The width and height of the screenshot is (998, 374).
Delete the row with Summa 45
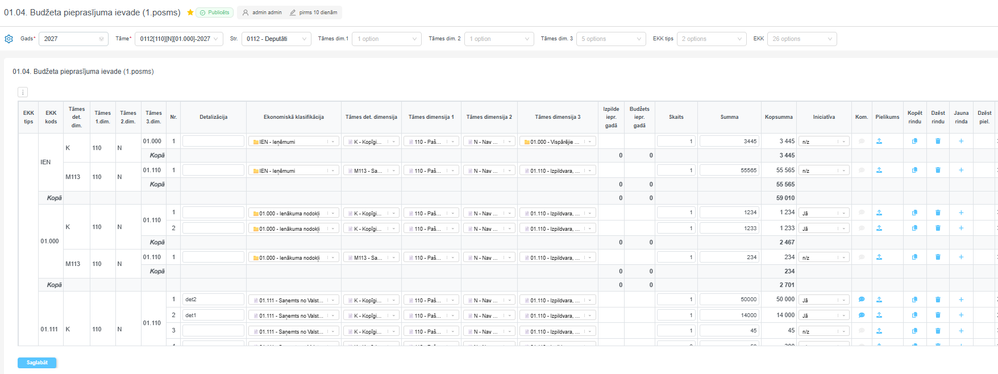click(938, 330)
